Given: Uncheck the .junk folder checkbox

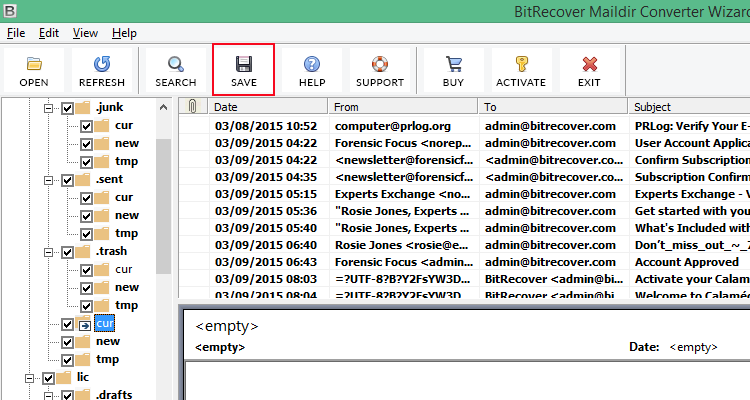Looking at the screenshot, I should pyautogui.click(x=67, y=109).
